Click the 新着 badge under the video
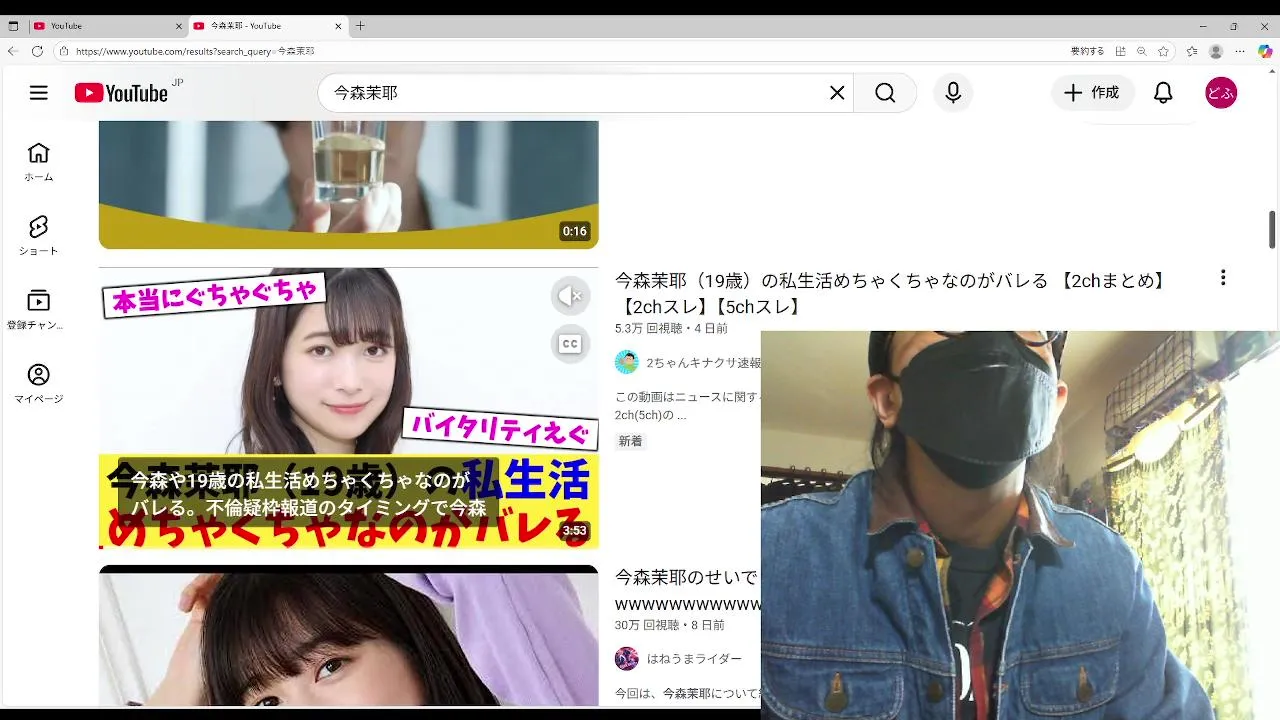Viewport: 1280px width, 720px height. click(630, 441)
